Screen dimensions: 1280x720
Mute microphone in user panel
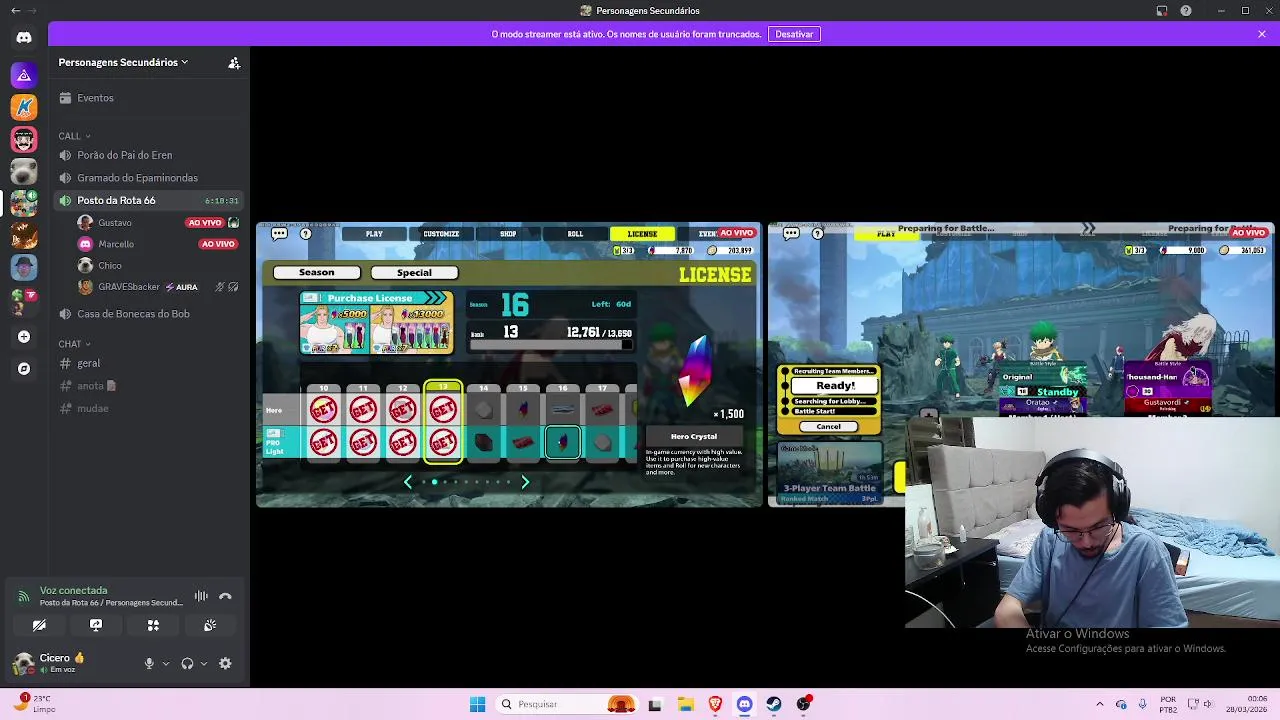149,663
